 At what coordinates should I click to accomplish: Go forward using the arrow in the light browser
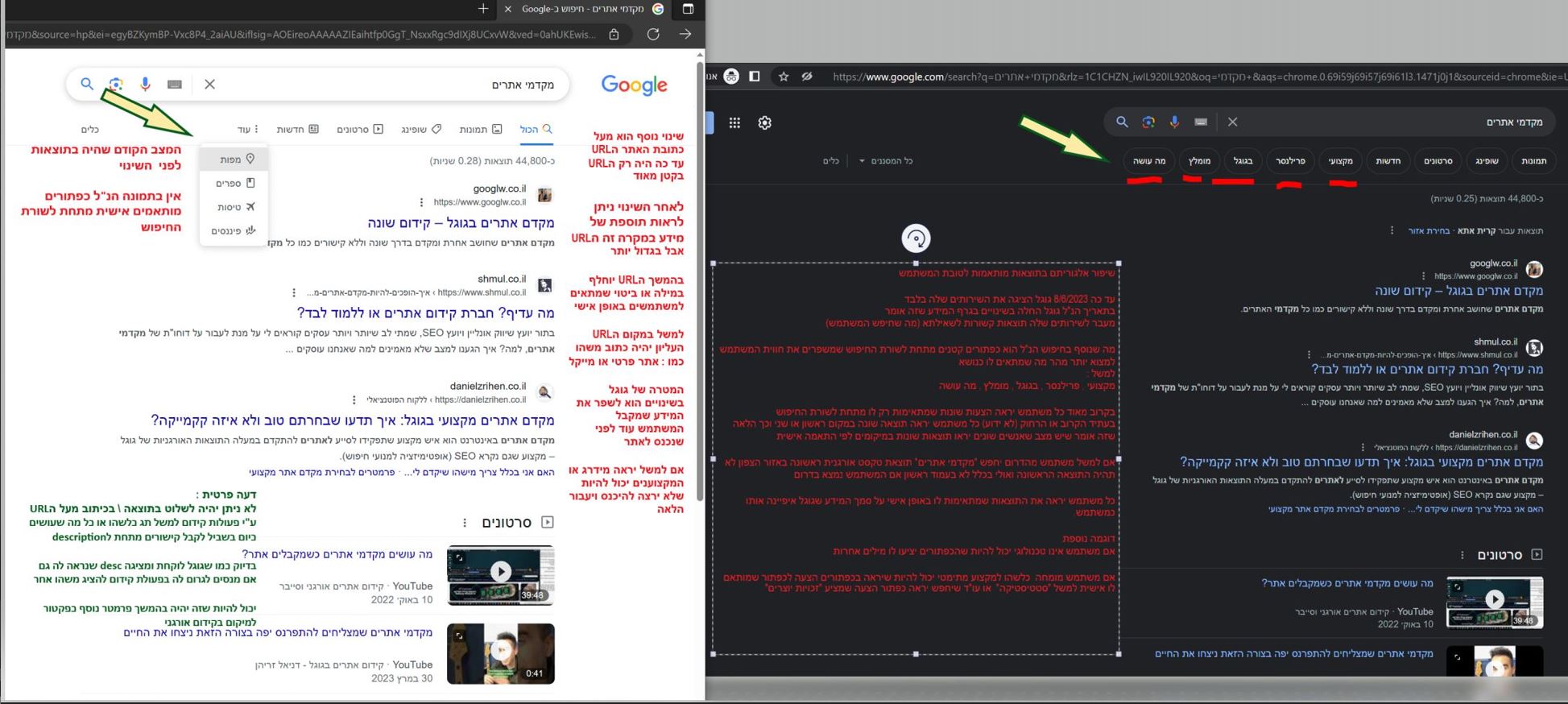685,34
